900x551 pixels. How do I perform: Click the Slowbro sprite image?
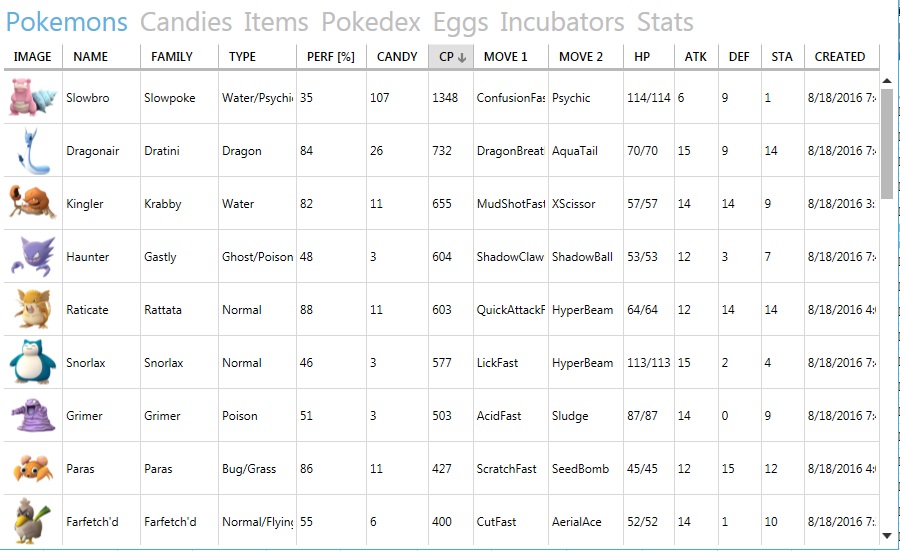pos(33,98)
